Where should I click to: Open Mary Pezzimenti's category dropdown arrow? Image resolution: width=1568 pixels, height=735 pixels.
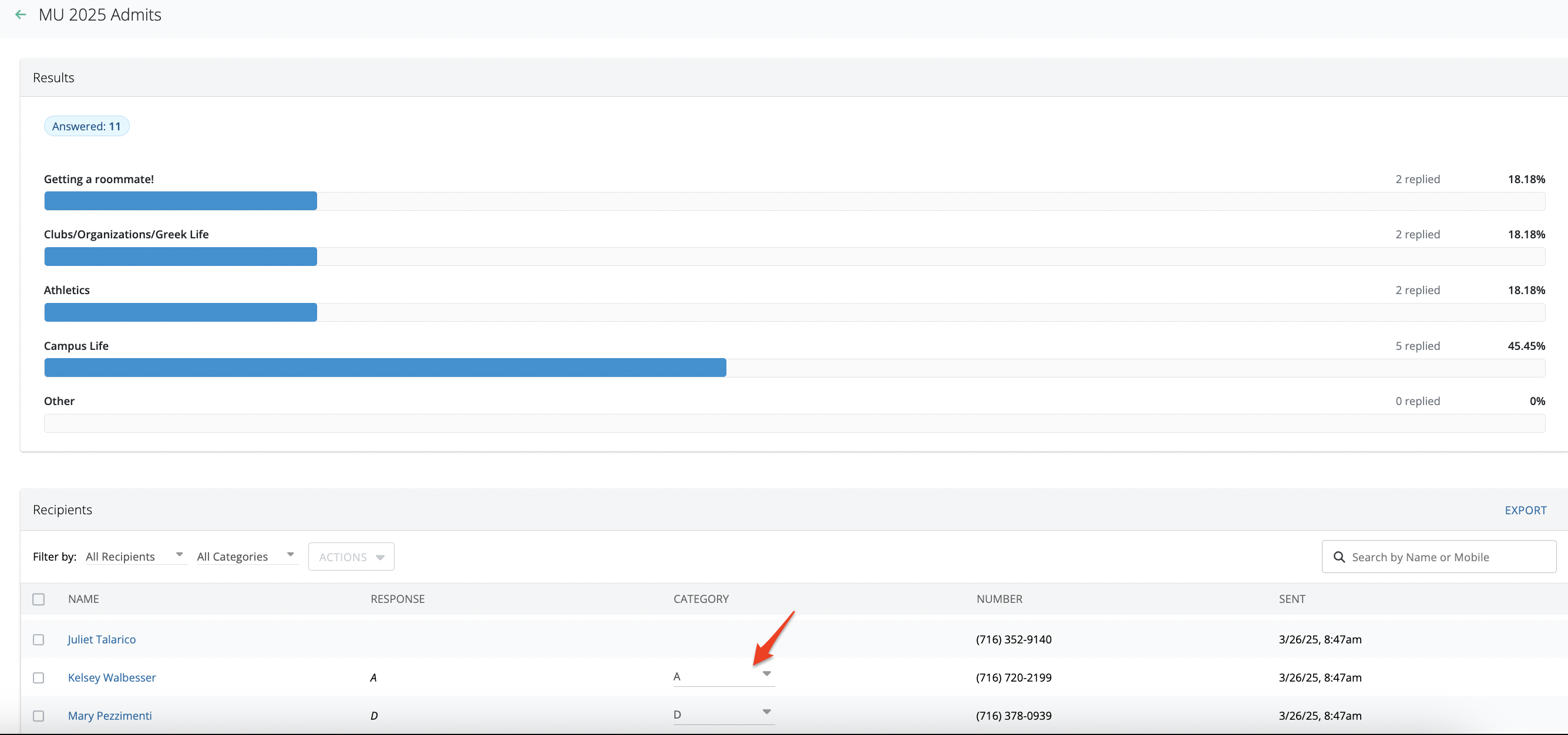[x=766, y=712]
